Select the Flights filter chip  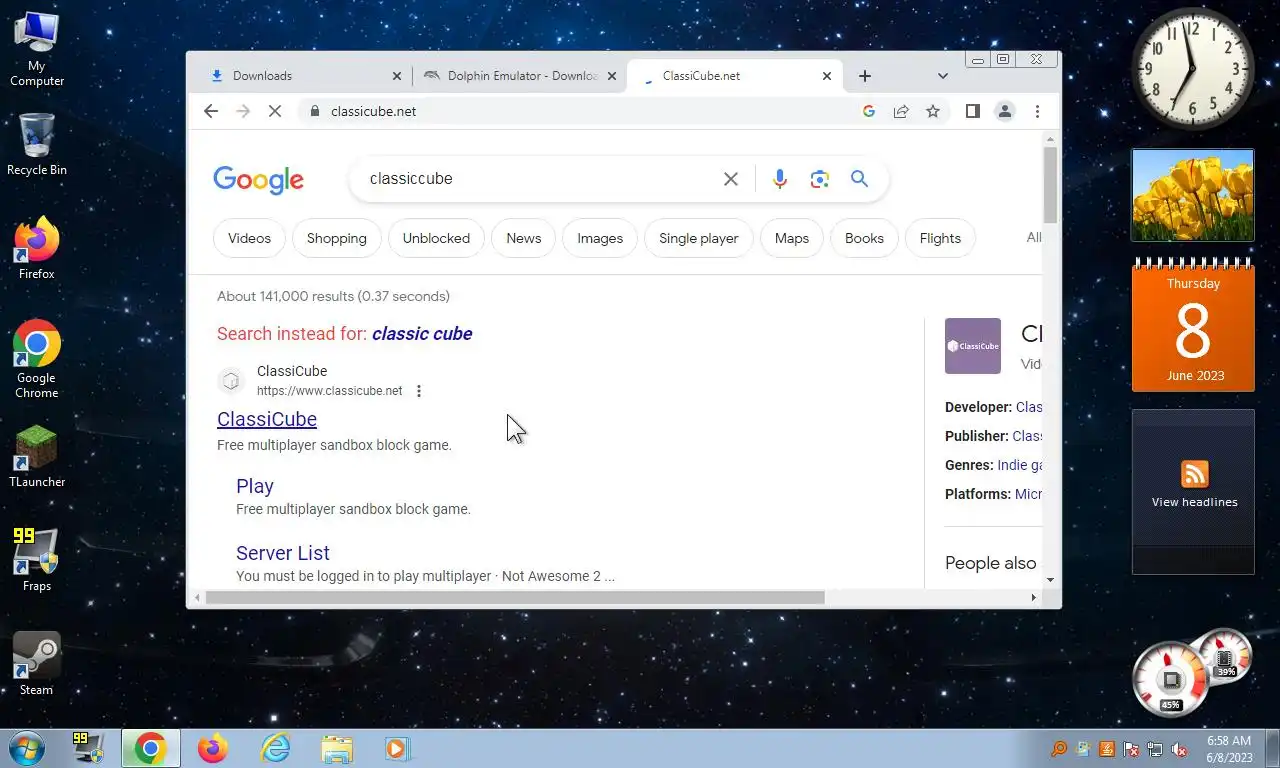[x=940, y=238]
